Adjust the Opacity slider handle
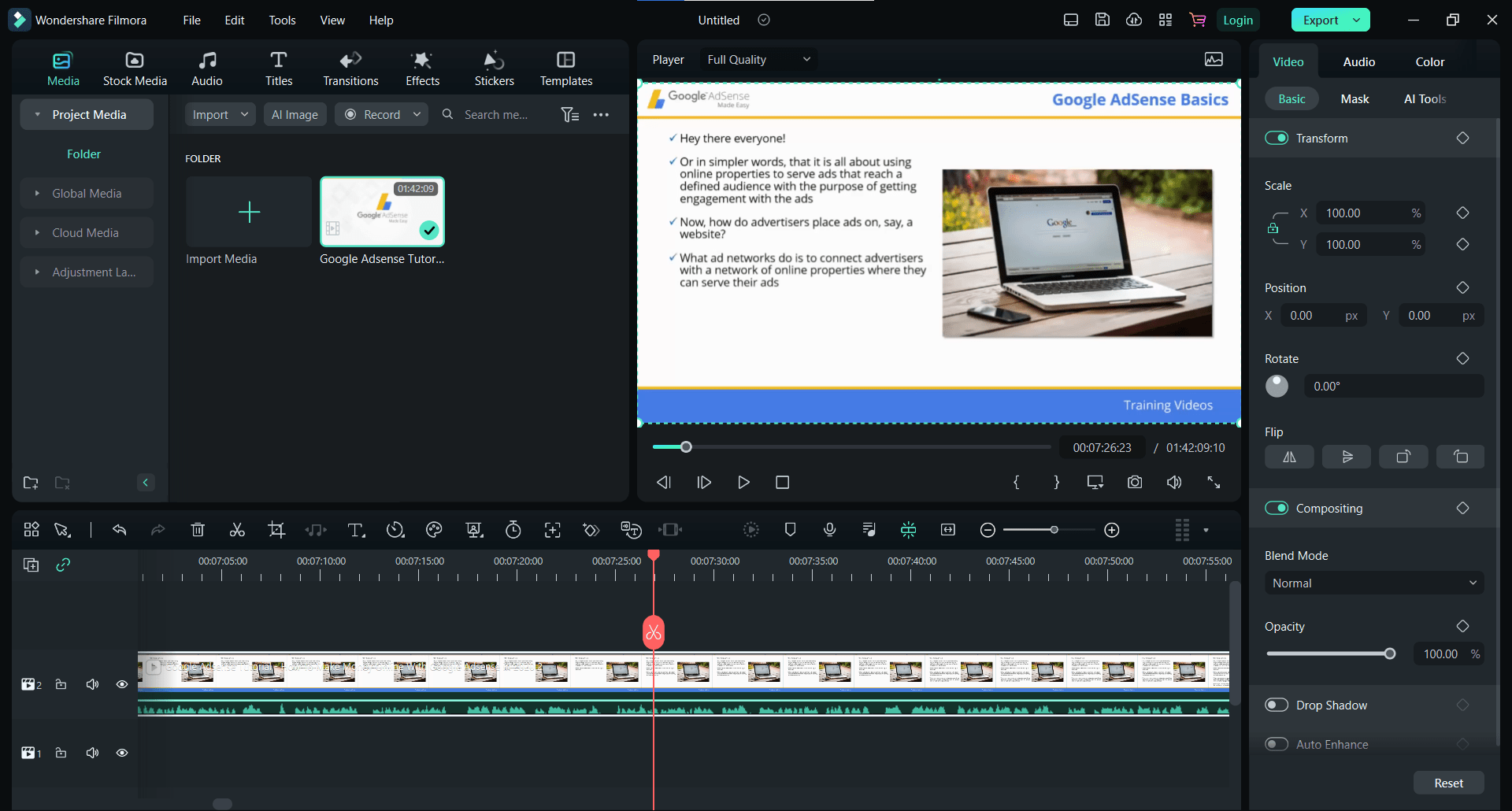Image resolution: width=1512 pixels, height=811 pixels. pos(1390,654)
